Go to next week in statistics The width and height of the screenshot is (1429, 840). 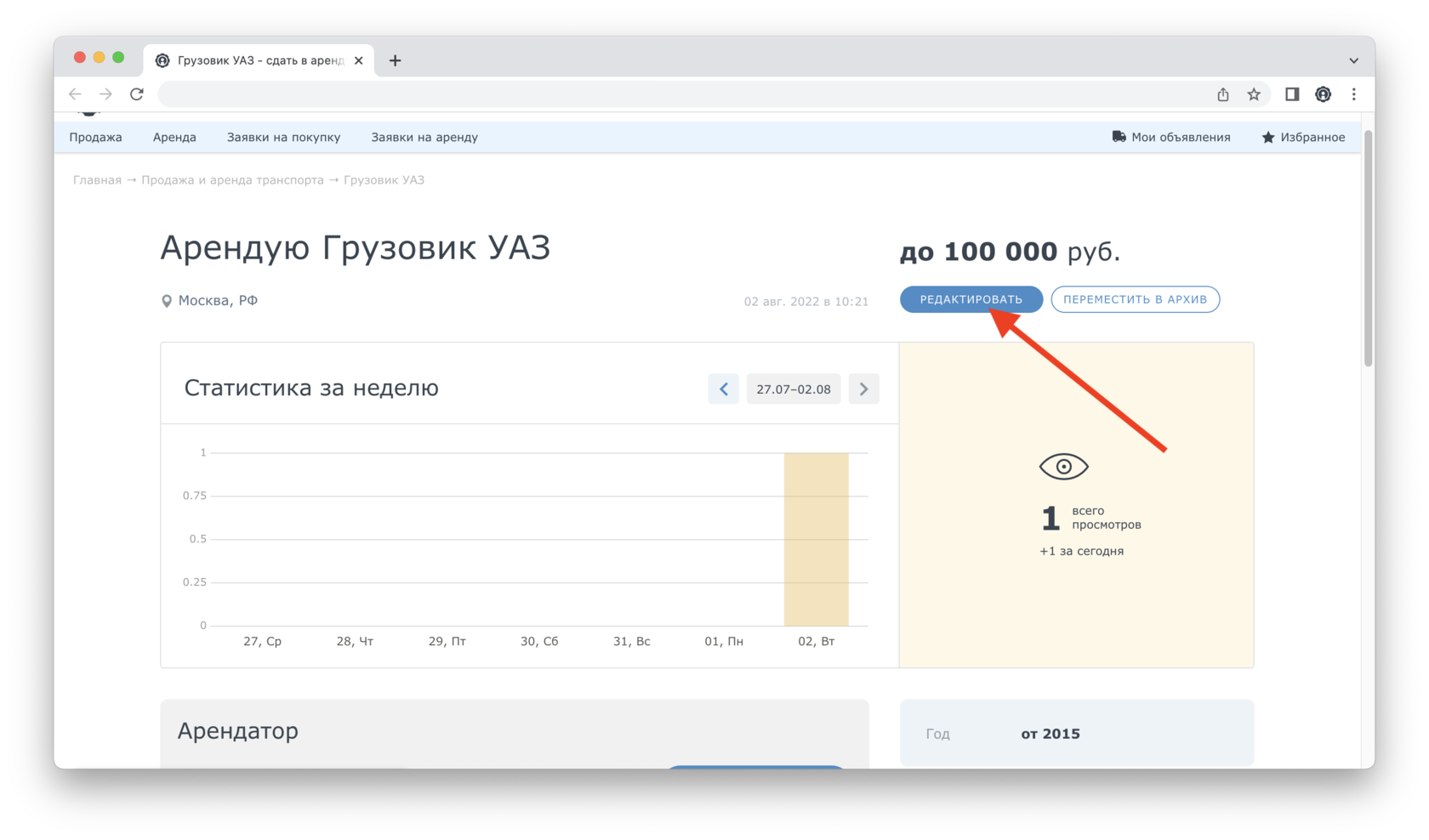click(863, 389)
